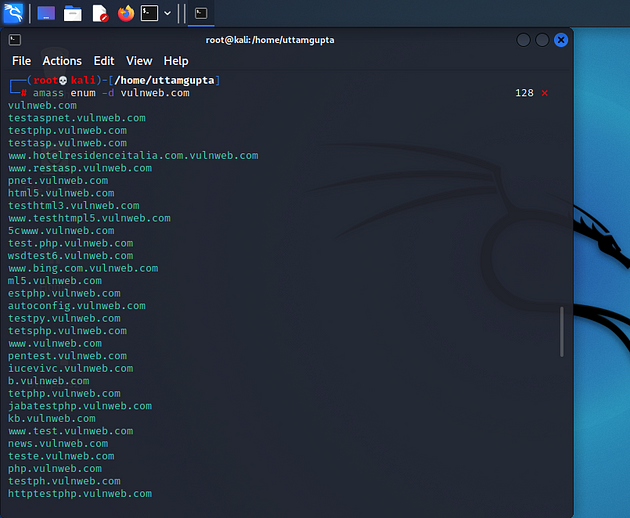Open the View menu
This screenshot has height=518, width=630.
point(139,61)
